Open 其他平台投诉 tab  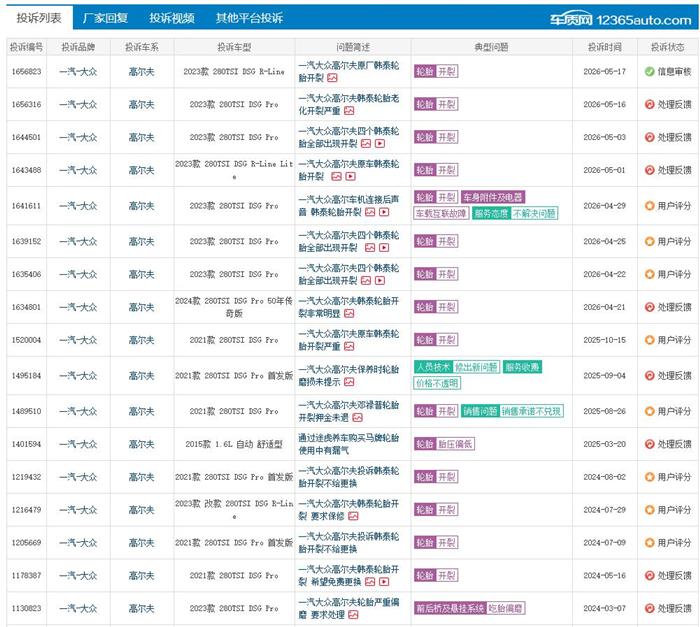pyautogui.click(x=250, y=18)
